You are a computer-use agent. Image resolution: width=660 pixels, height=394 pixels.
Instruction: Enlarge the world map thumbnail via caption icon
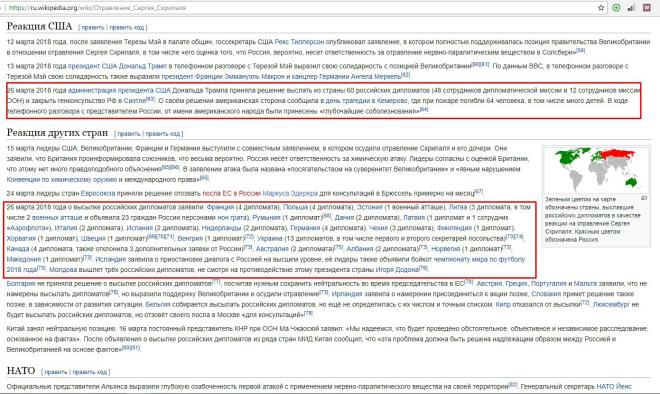click(x=644, y=198)
